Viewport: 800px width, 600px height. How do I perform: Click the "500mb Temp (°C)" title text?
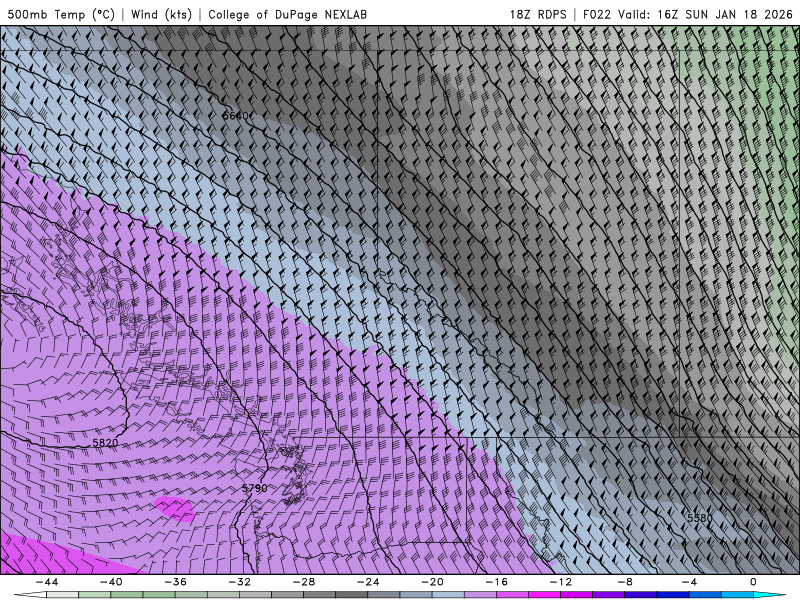point(61,14)
